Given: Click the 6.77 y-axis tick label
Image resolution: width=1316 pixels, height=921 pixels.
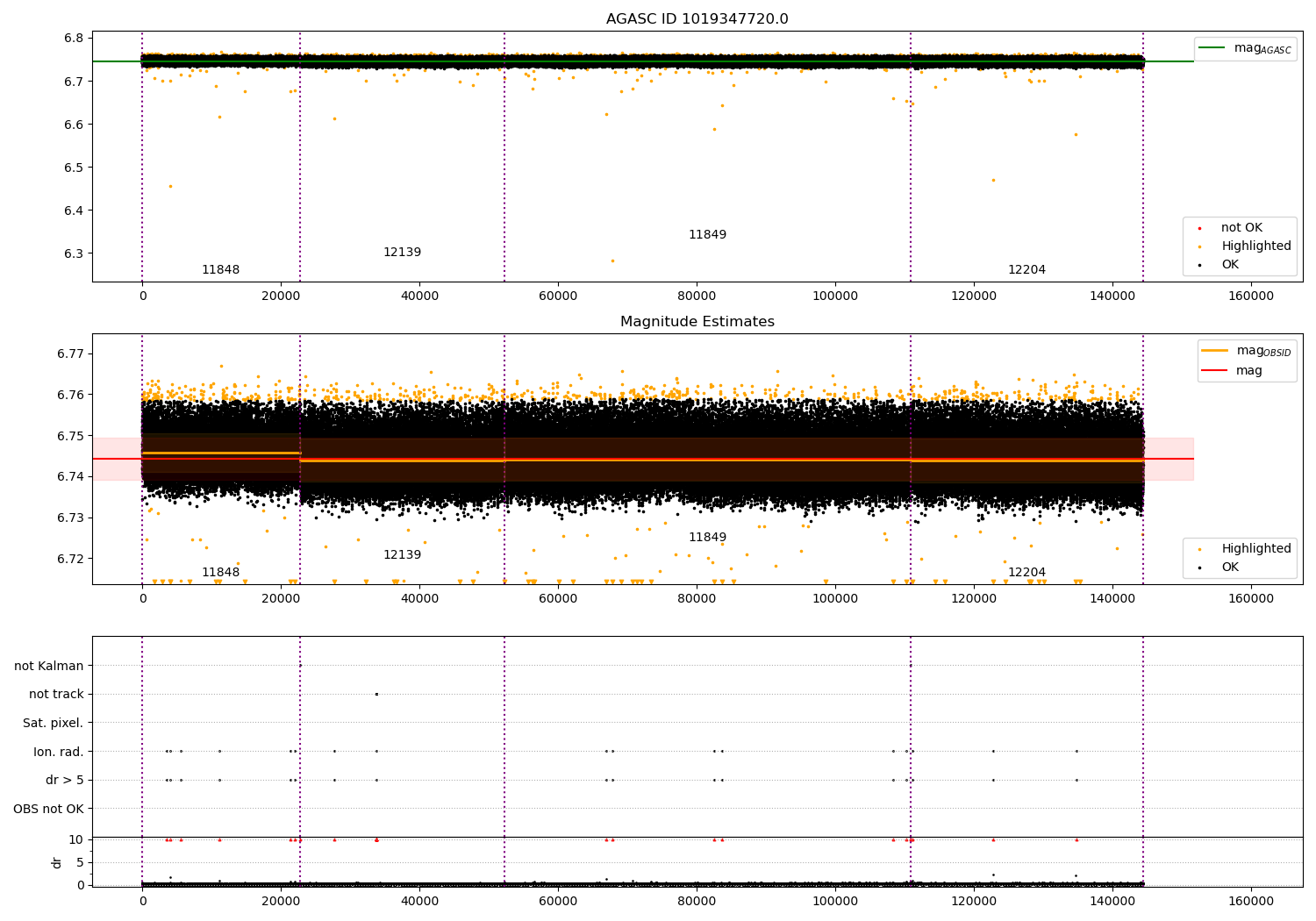Looking at the screenshot, I should [x=70, y=354].
